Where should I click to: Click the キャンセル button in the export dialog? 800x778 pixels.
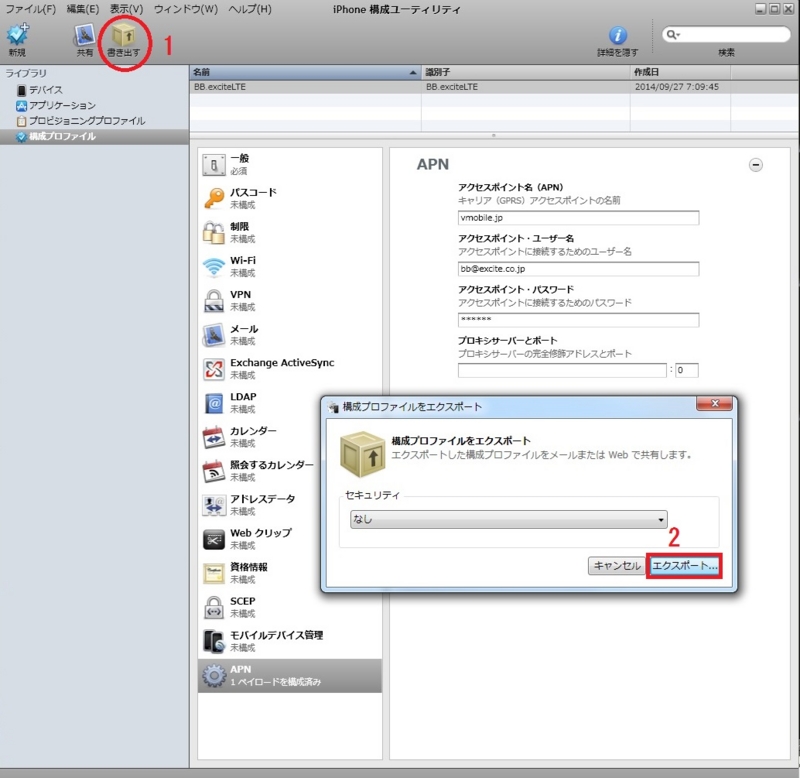click(616, 566)
